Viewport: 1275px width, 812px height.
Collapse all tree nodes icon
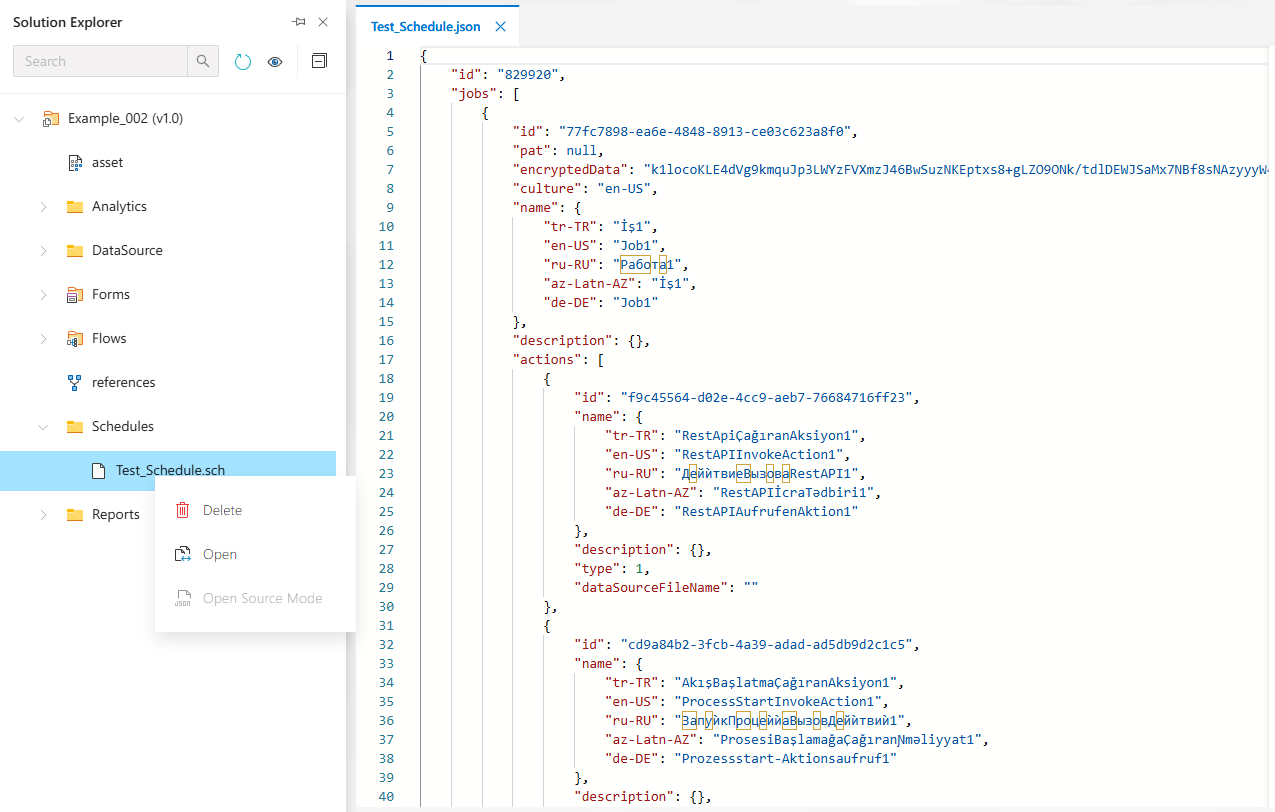[x=319, y=61]
